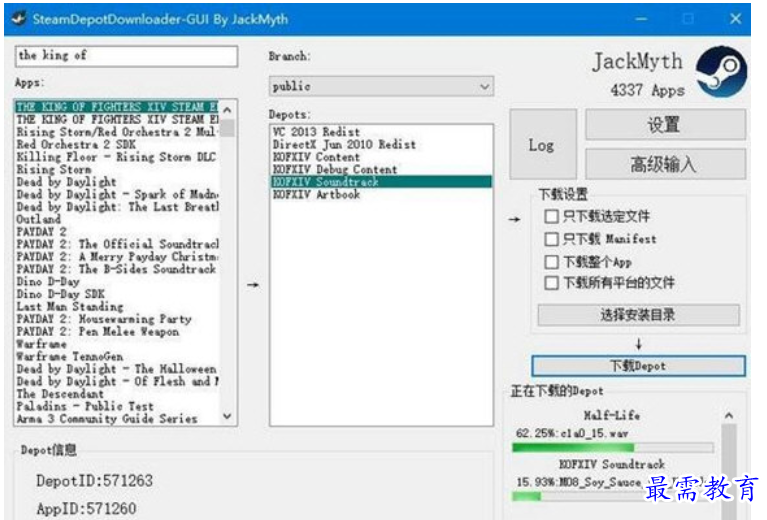Start download with 下载Depot button
767x520 pixels.
[x=638, y=366]
